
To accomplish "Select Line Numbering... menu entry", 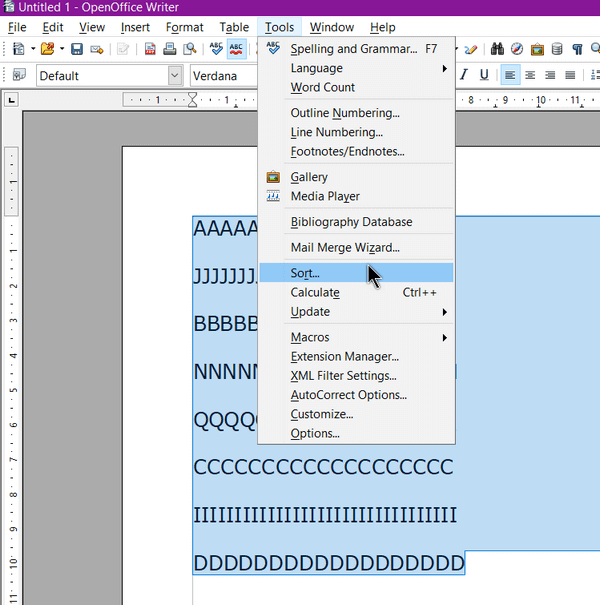I will click(356, 132).
